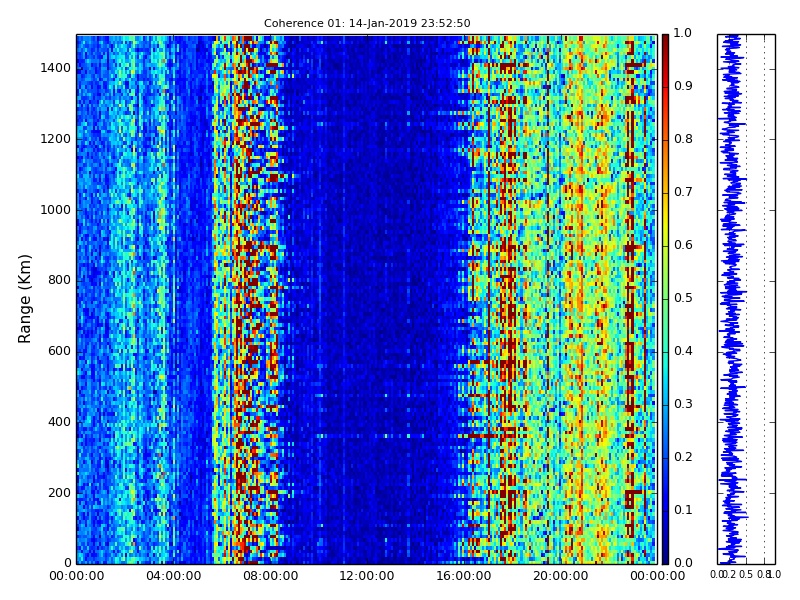800x600 pixels.
Task: Click the 0.5 label under the profile plot
Action: [x=746, y=574]
